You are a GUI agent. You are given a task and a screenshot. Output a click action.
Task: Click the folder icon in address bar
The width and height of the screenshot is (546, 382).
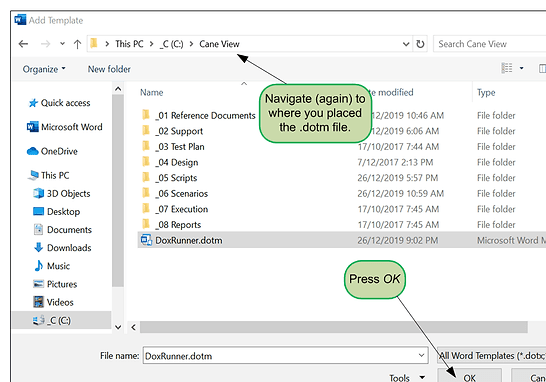point(94,44)
